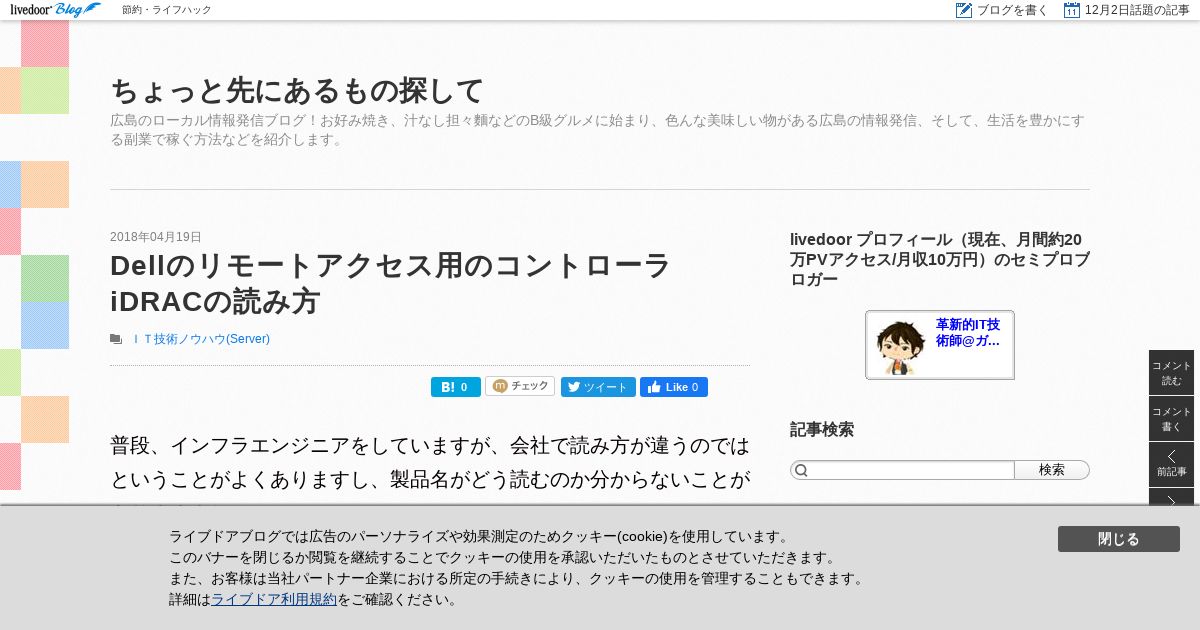Click the Facebook Like button
This screenshot has width=1200, height=630.
tap(674, 387)
